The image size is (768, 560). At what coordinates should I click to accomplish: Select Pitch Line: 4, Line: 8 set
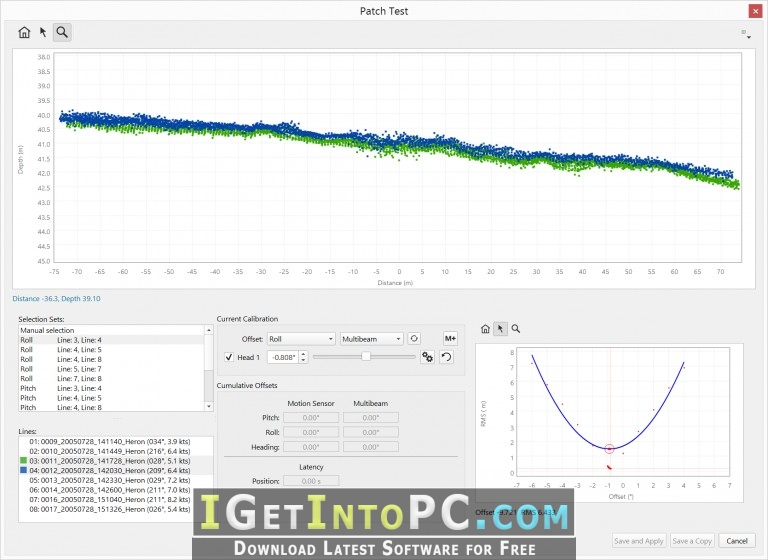[111, 407]
